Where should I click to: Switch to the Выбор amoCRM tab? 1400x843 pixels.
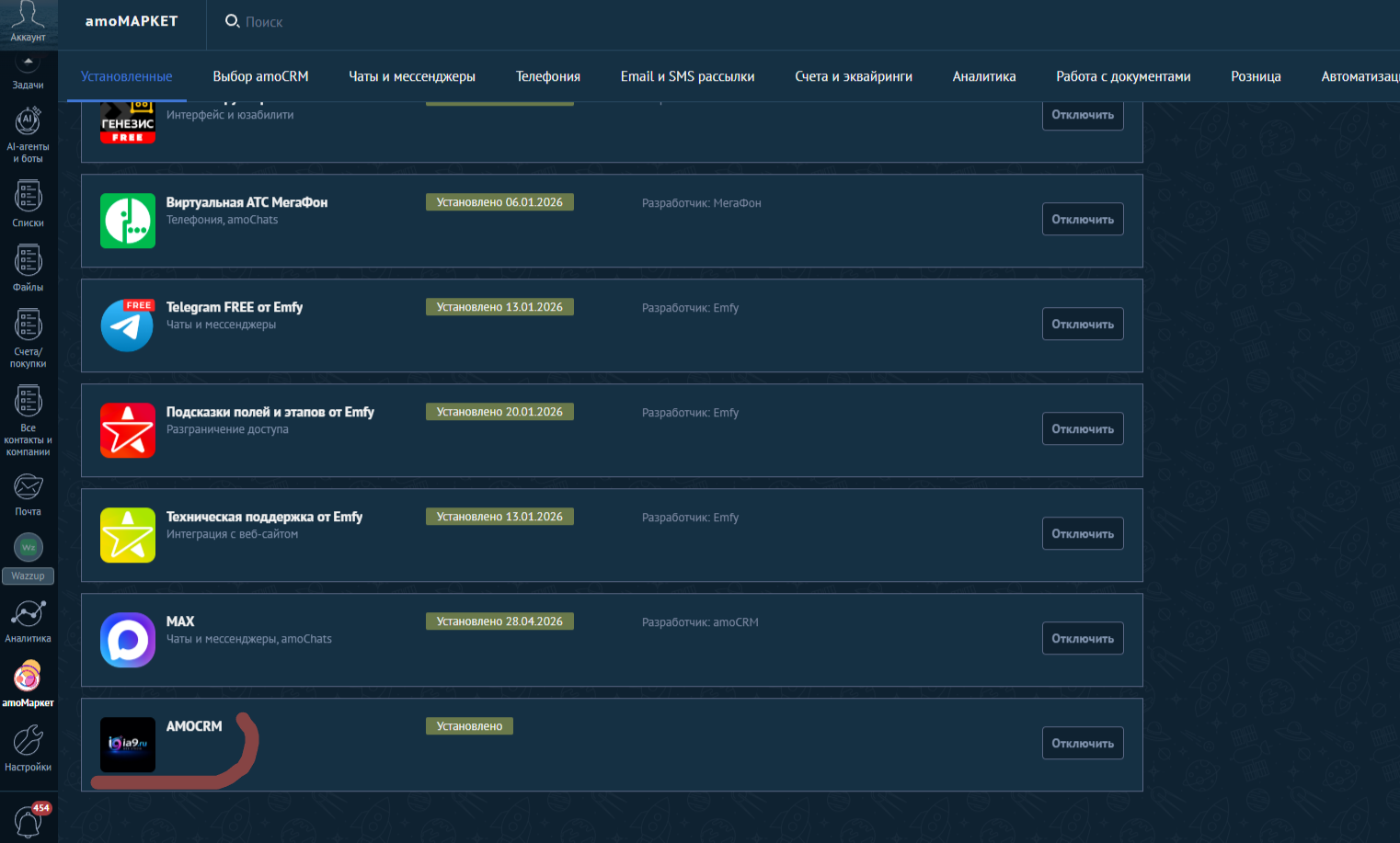pos(260,76)
